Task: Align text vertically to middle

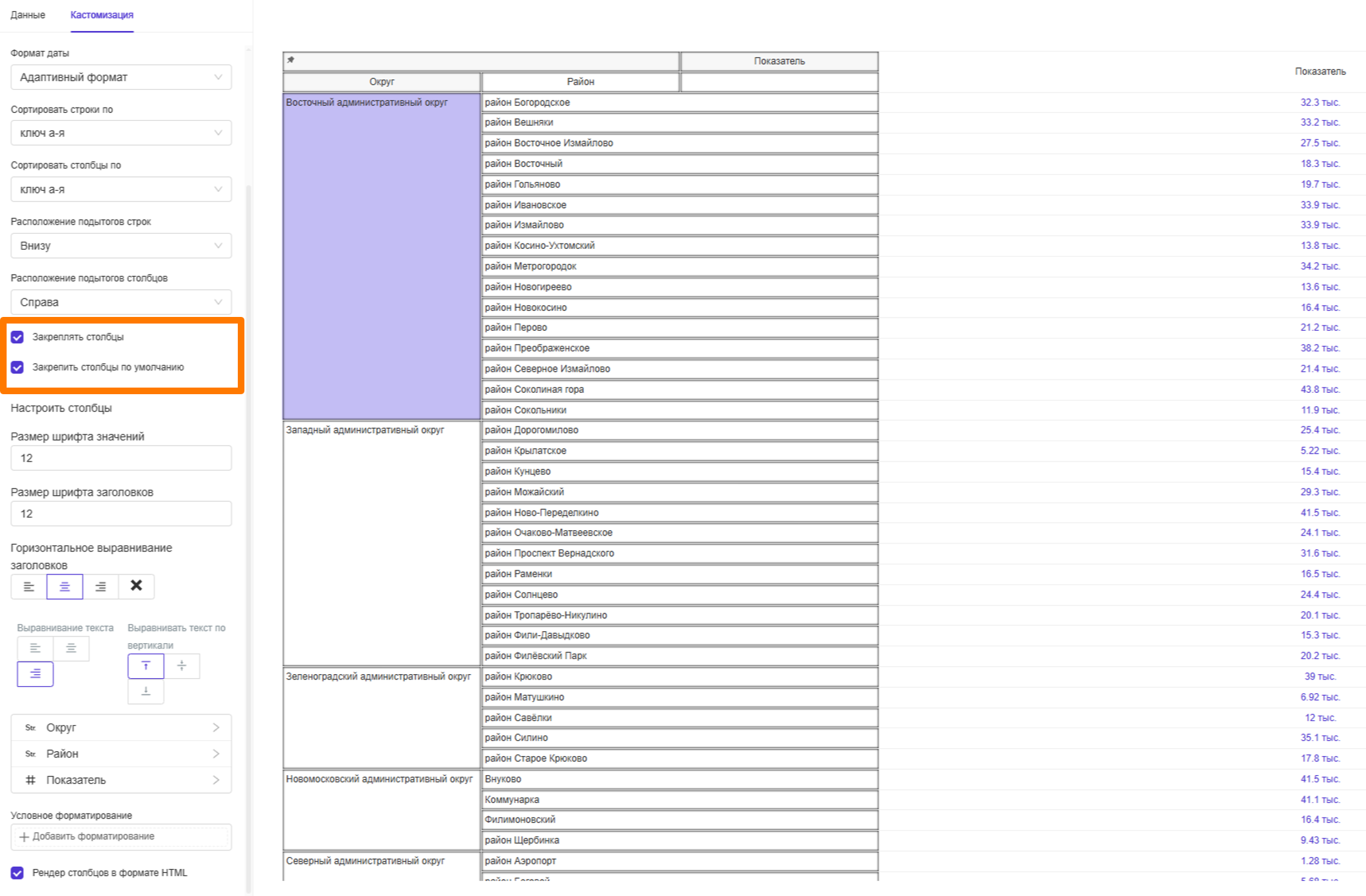Action: (x=182, y=666)
